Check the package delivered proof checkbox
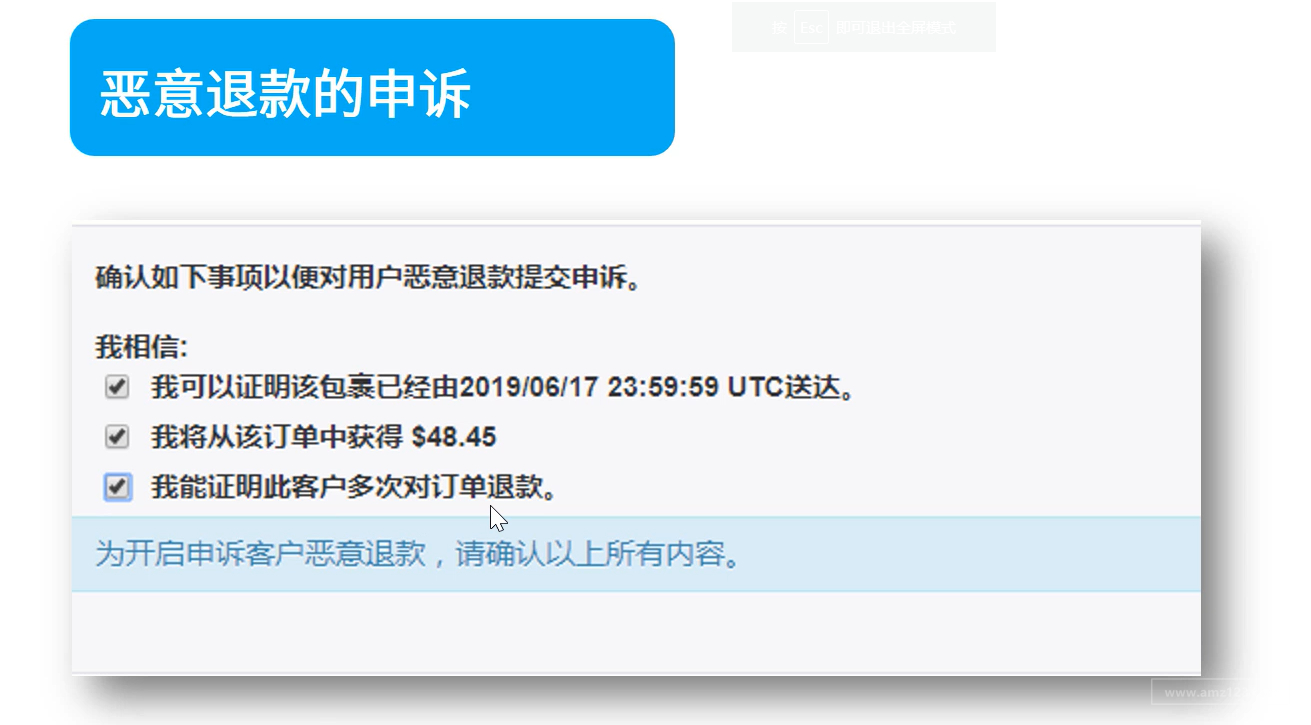Image resolution: width=1311 pixels, height=725 pixels. (x=117, y=387)
